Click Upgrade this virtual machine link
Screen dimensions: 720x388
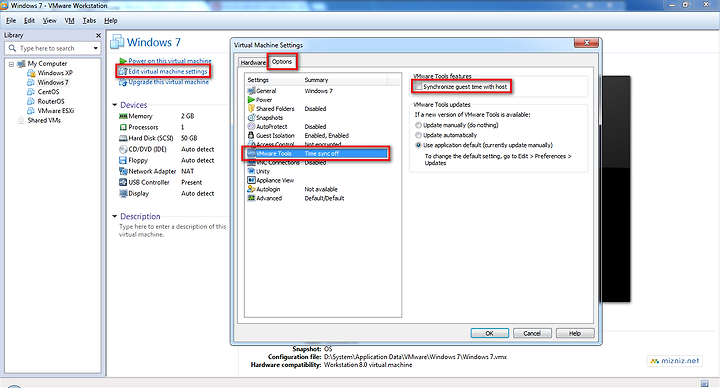click(x=168, y=82)
